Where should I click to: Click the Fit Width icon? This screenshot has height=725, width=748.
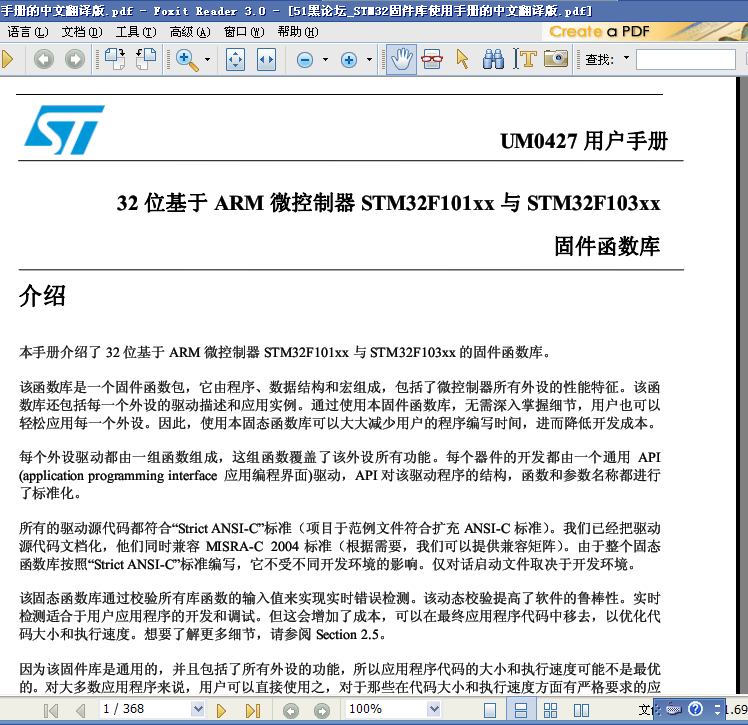pyautogui.click(x=267, y=60)
